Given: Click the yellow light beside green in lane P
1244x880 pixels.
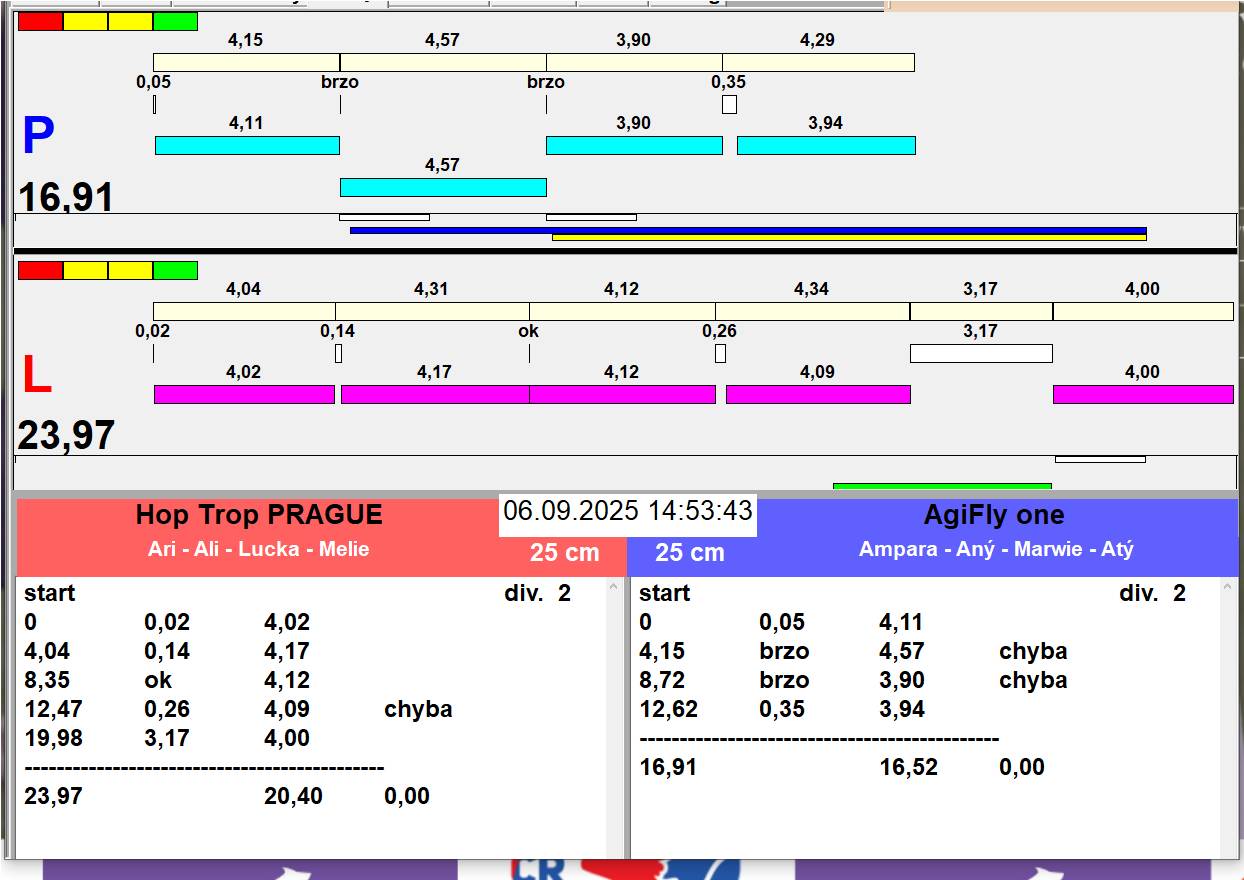Looking at the screenshot, I should [130, 21].
